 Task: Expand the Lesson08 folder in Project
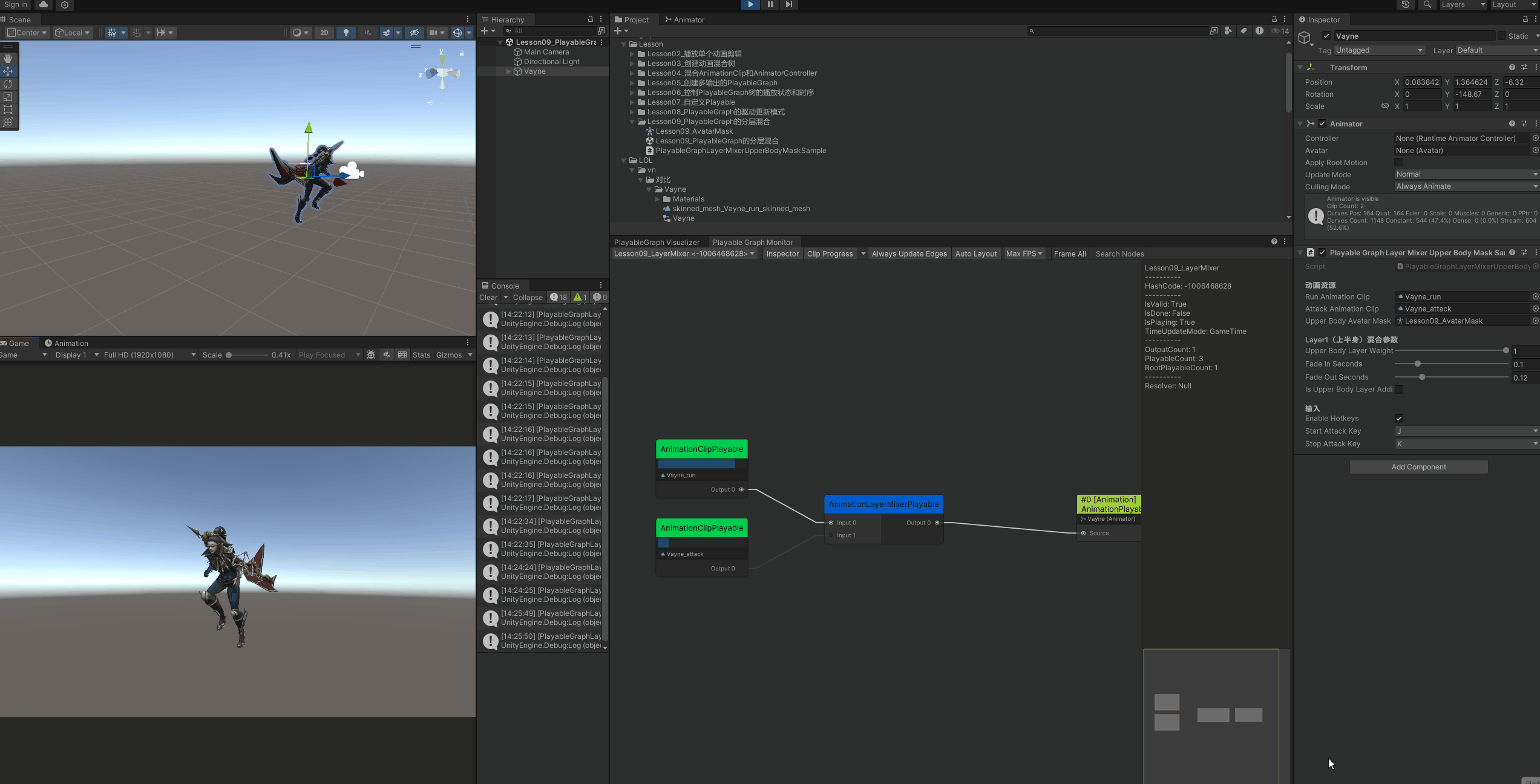point(632,112)
